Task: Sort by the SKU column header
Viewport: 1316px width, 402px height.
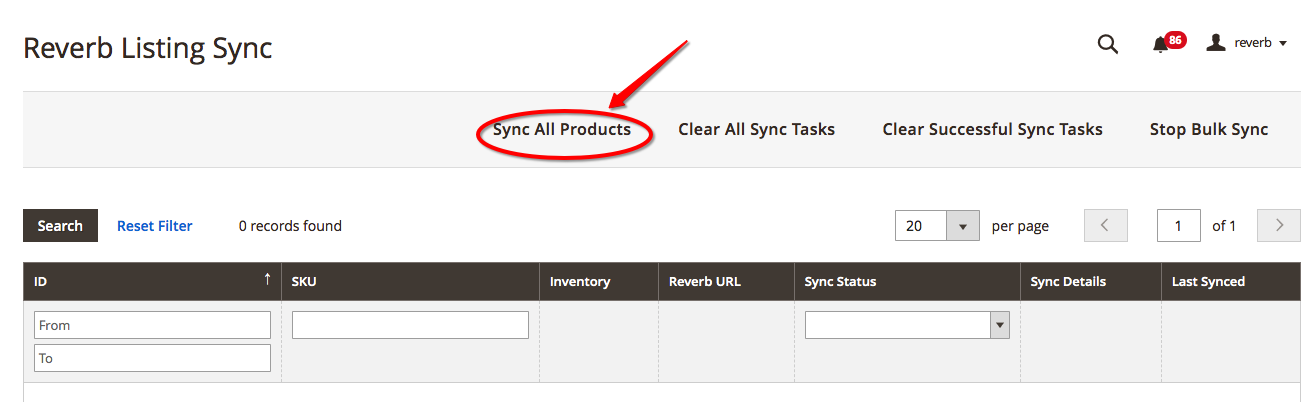Action: pos(410,282)
